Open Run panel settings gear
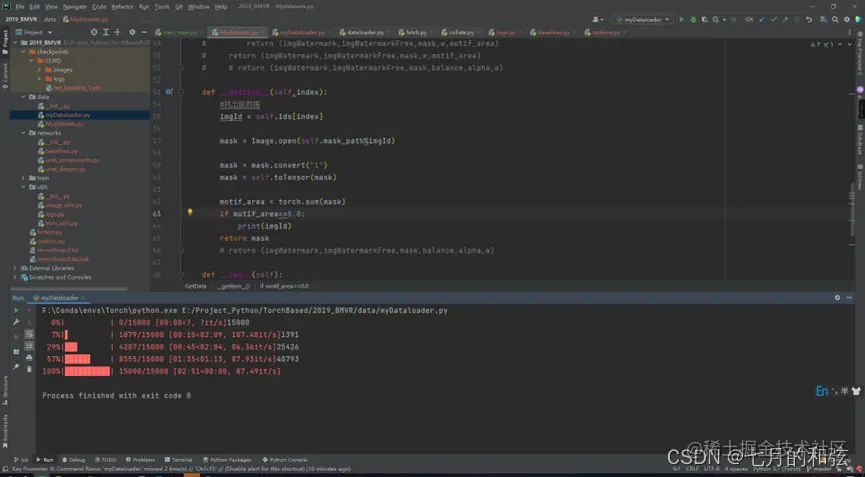The width and height of the screenshot is (865, 477). click(x=837, y=297)
